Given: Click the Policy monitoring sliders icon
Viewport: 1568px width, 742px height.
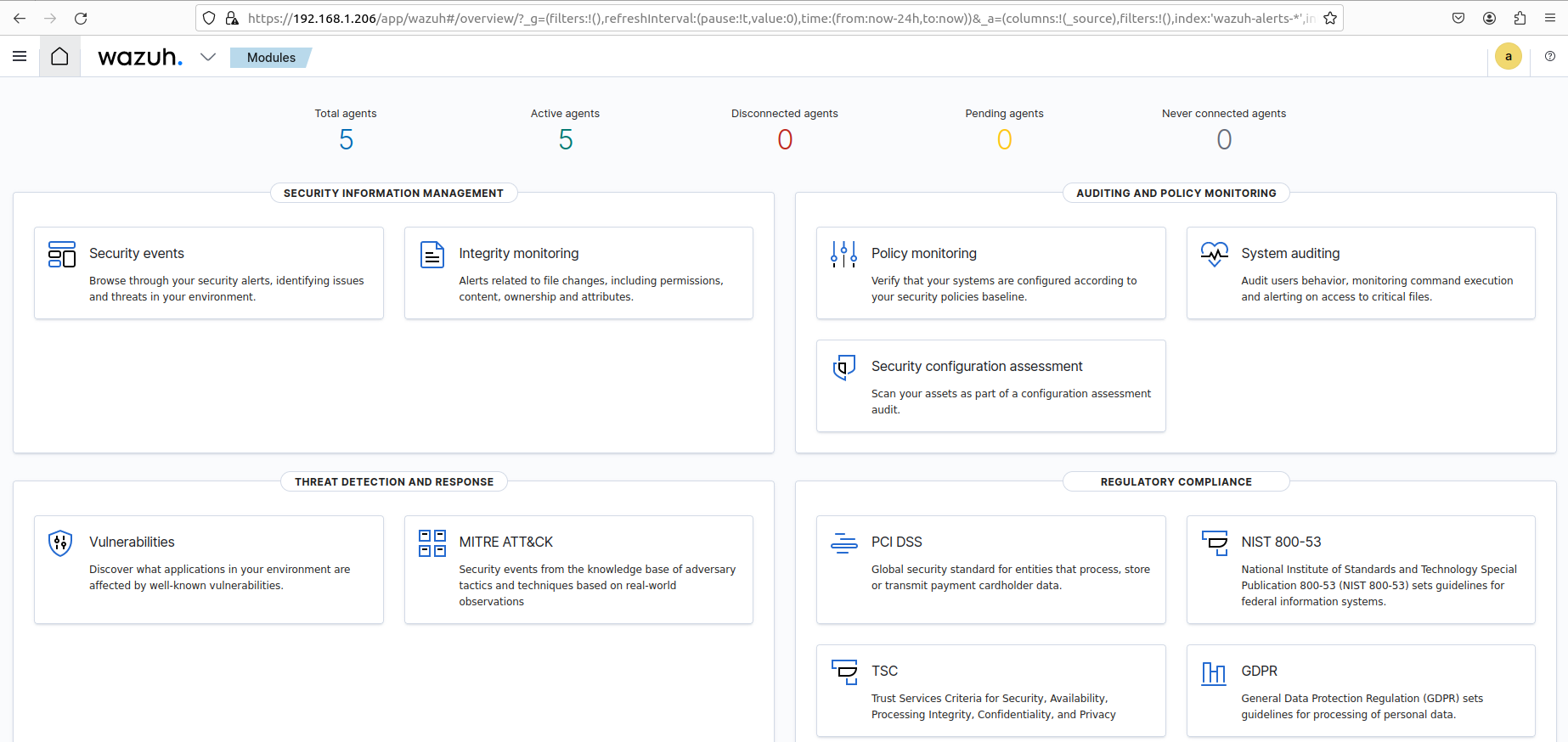Looking at the screenshot, I should 843,254.
